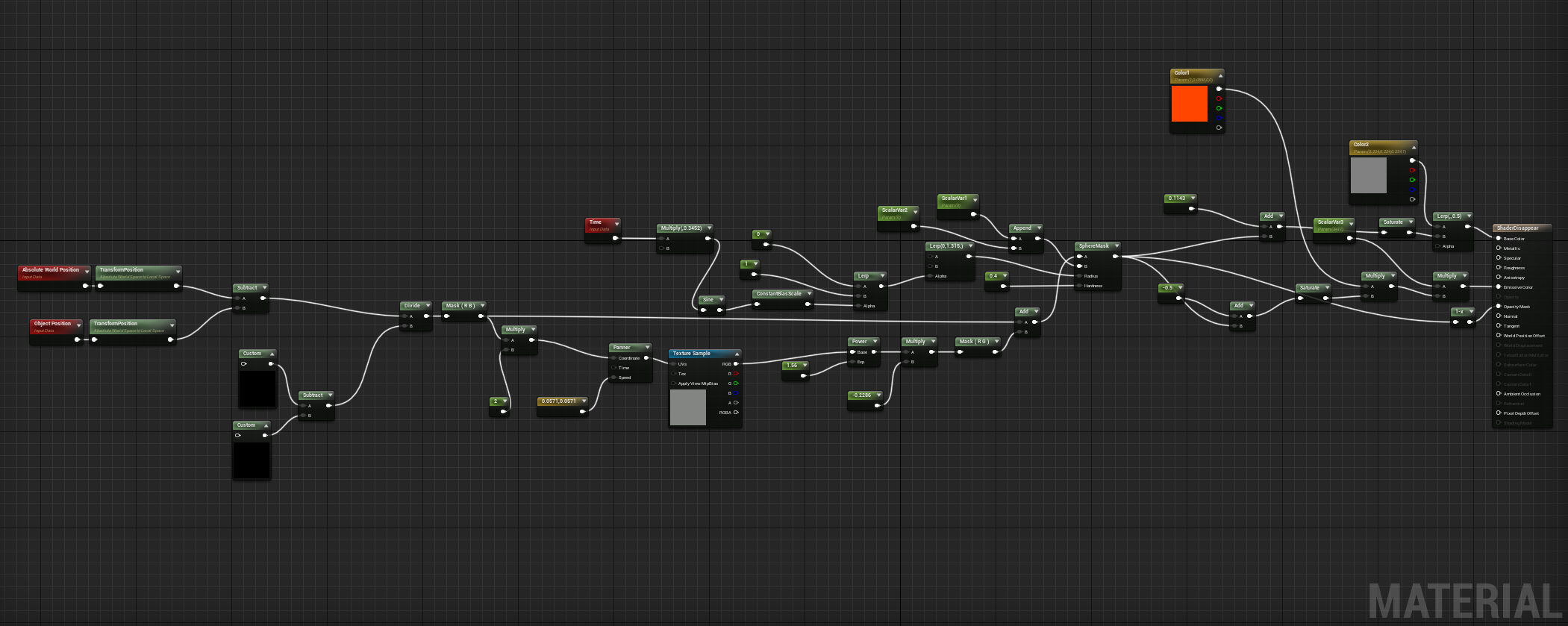Select the ShaderDisappear material output node title
The width and height of the screenshot is (1568, 626).
pyautogui.click(x=1517, y=228)
